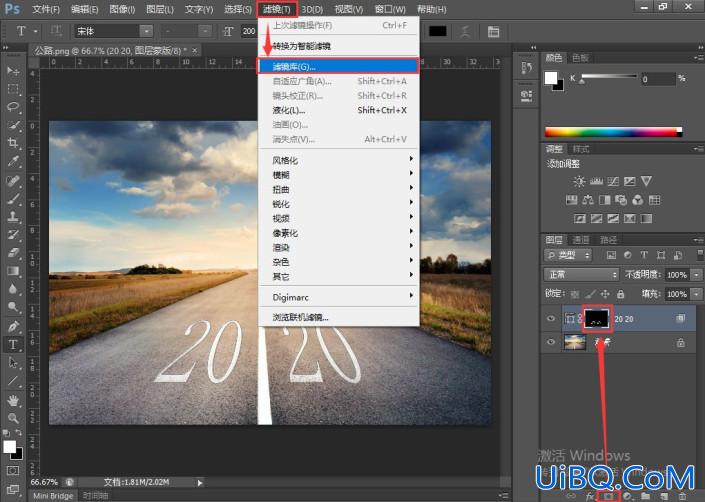
Task: Hide the 20 20 text layer
Action: 551,319
